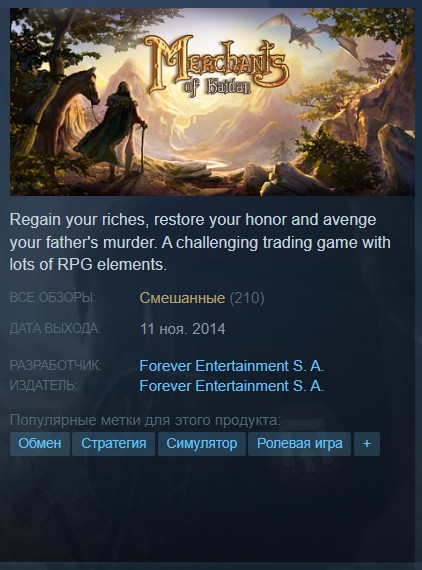This screenshot has width=422, height=570.
Task: Click the Merchants of Kaidan header artwork
Action: 212,102
